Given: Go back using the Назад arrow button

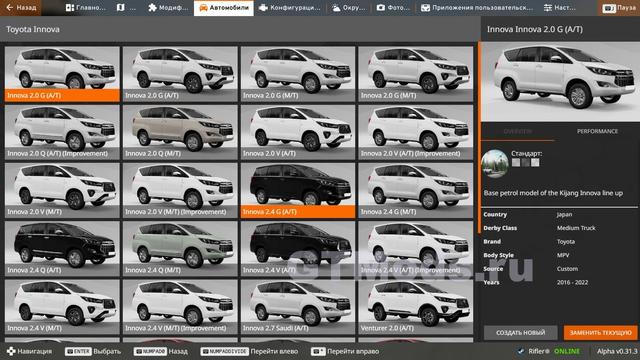Looking at the screenshot, I should 21,8.
